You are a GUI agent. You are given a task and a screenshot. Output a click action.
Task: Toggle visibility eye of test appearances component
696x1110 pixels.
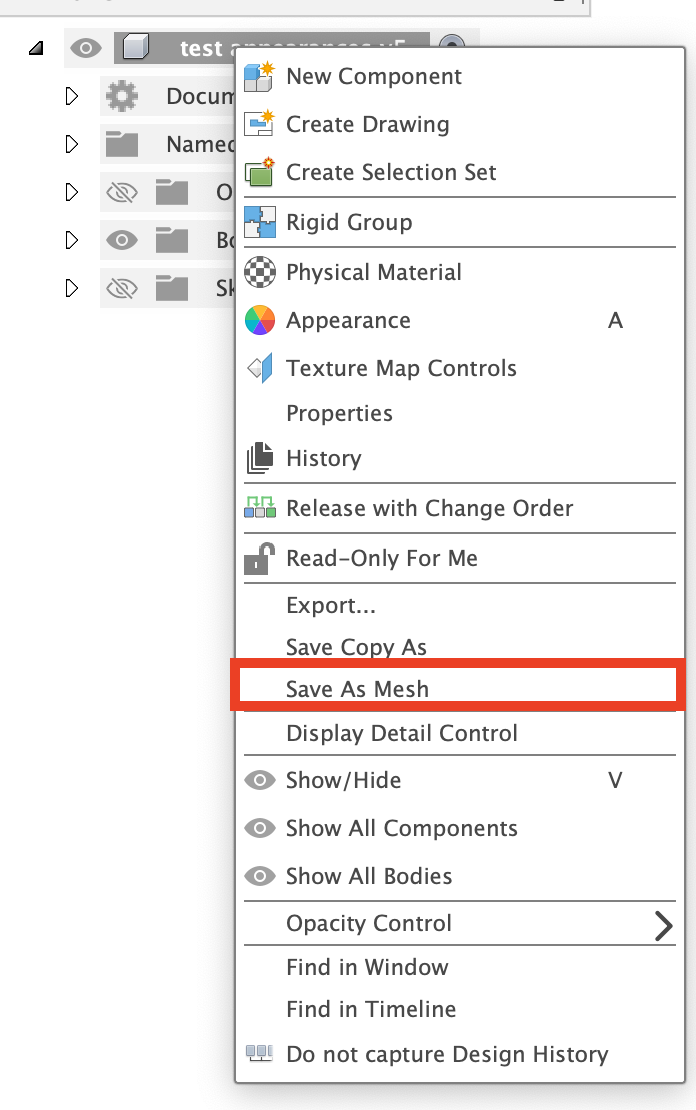tap(86, 48)
